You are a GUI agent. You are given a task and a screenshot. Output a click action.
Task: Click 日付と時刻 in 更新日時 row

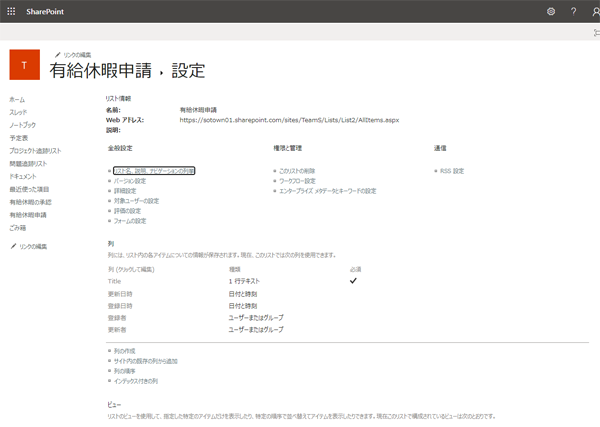(243, 294)
